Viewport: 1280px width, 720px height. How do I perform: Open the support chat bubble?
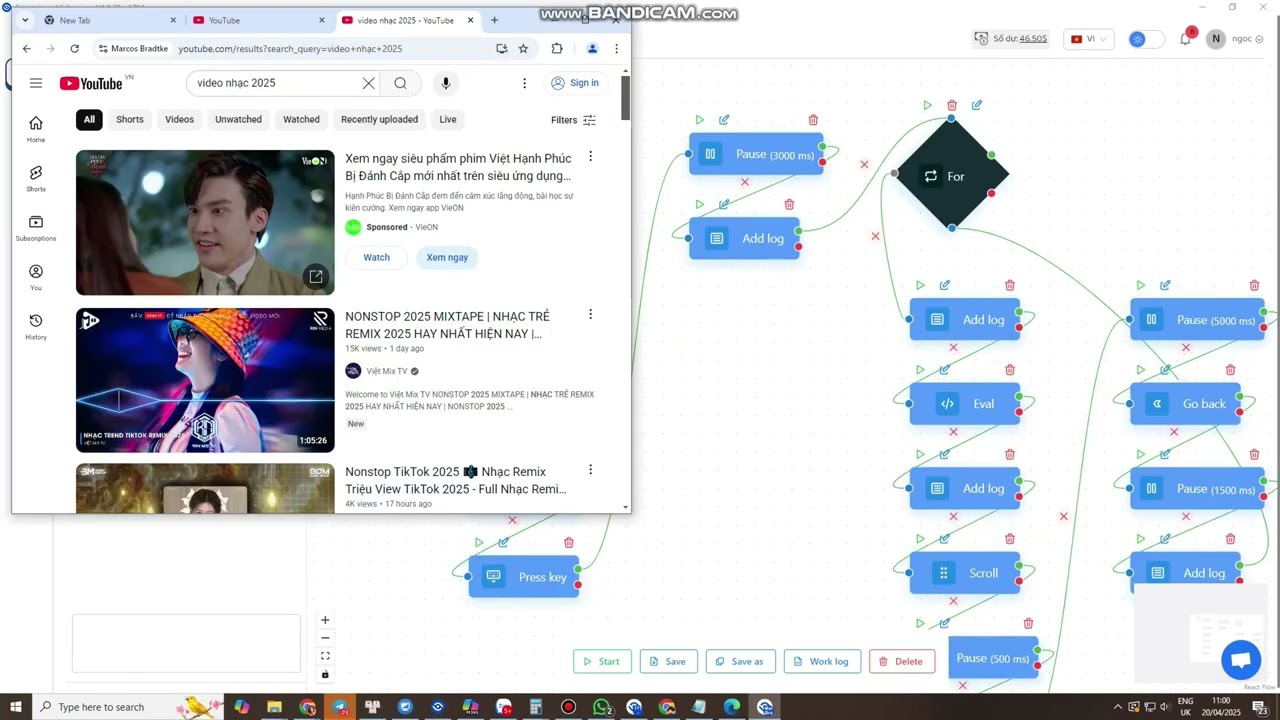click(1241, 660)
